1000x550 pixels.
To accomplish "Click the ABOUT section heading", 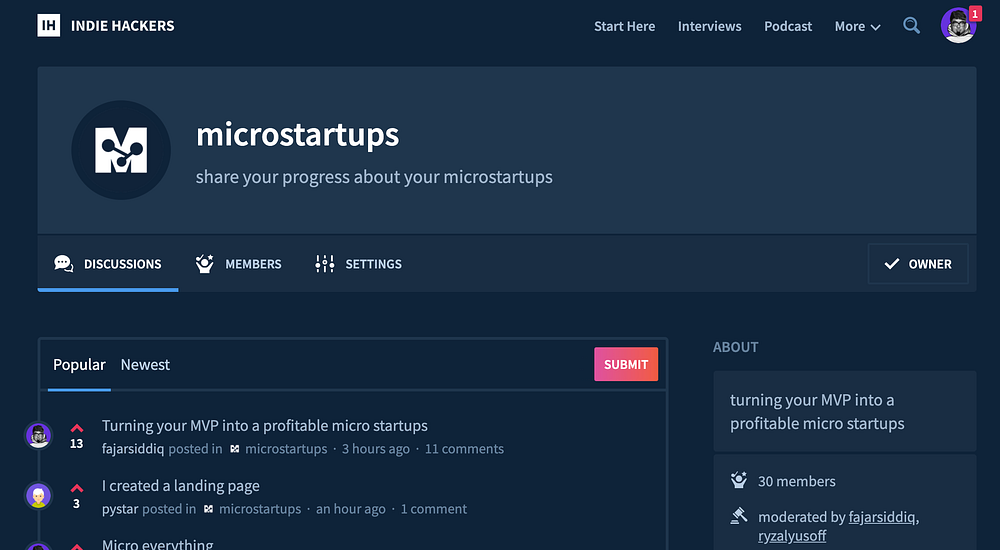I will click(735, 347).
